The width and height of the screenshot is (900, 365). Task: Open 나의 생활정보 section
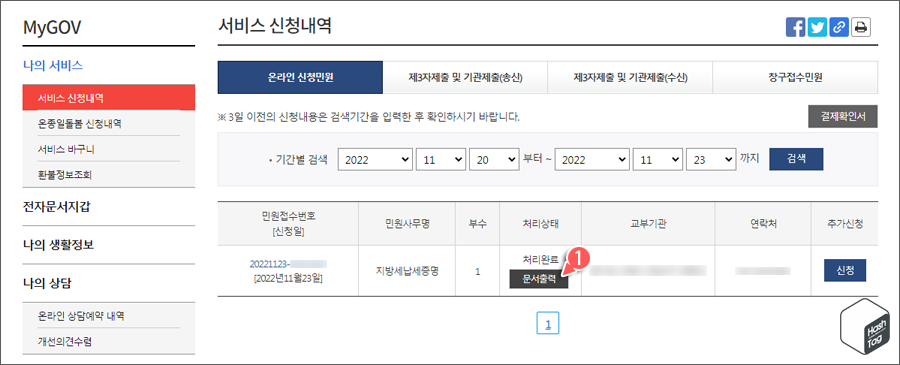coord(59,245)
